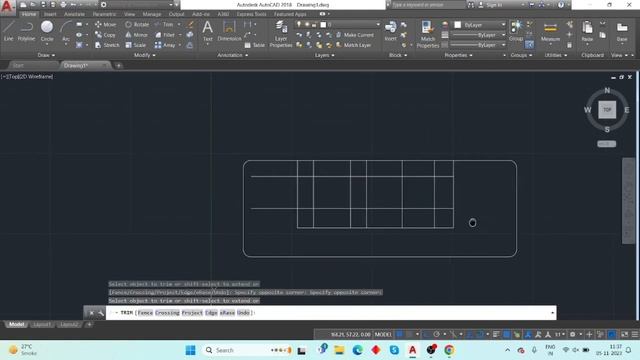Expand the Annotation panel
Screen dimensions: 640x360
(232, 55)
